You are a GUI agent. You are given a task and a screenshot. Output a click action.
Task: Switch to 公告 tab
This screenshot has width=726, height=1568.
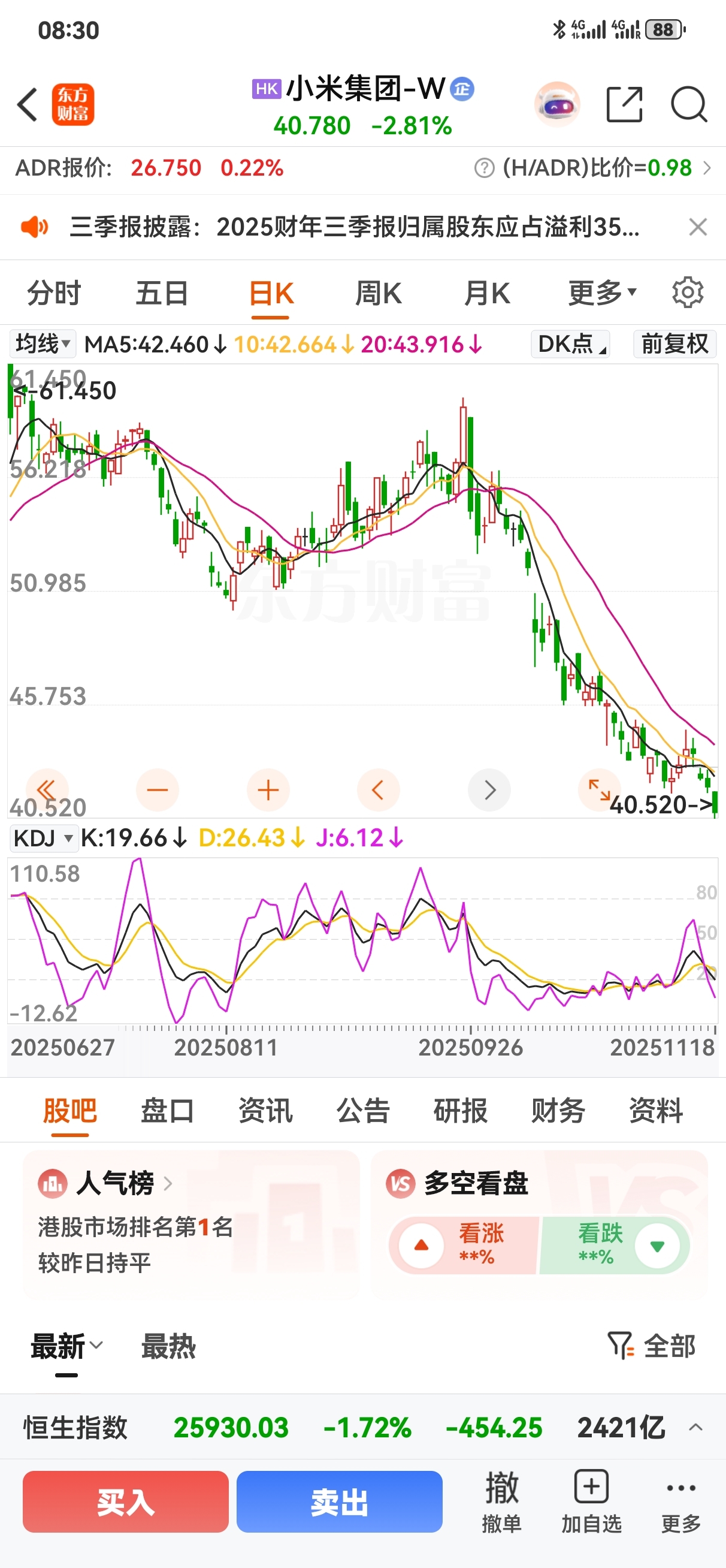[364, 1111]
